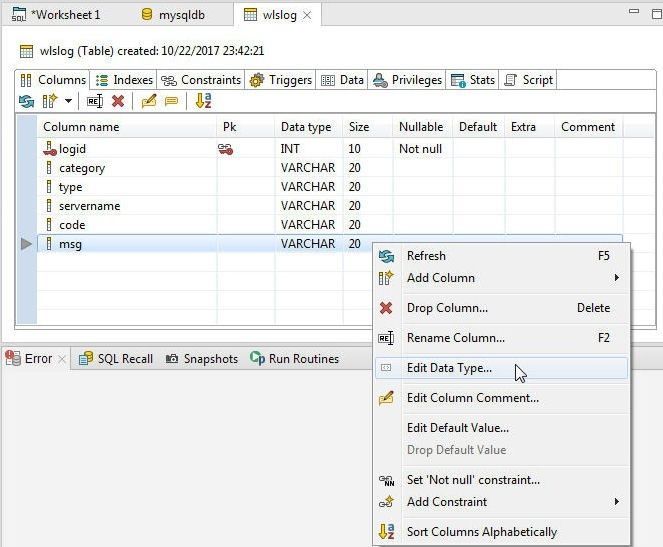Open the Script tab
This screenshot has height=547, width=663.
coord(529,80)
